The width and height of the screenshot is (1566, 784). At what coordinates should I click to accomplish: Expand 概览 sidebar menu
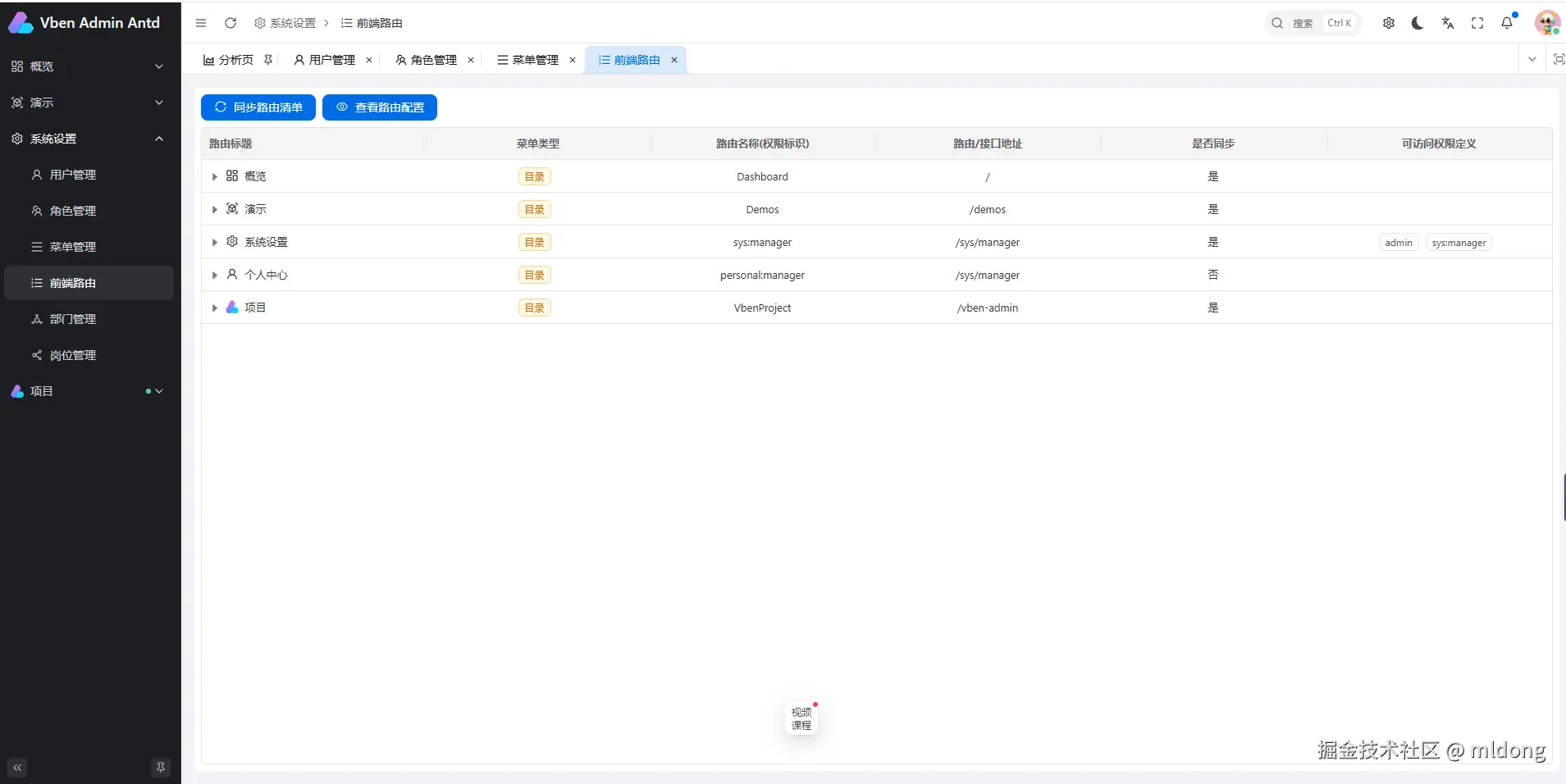coord(89,66)
